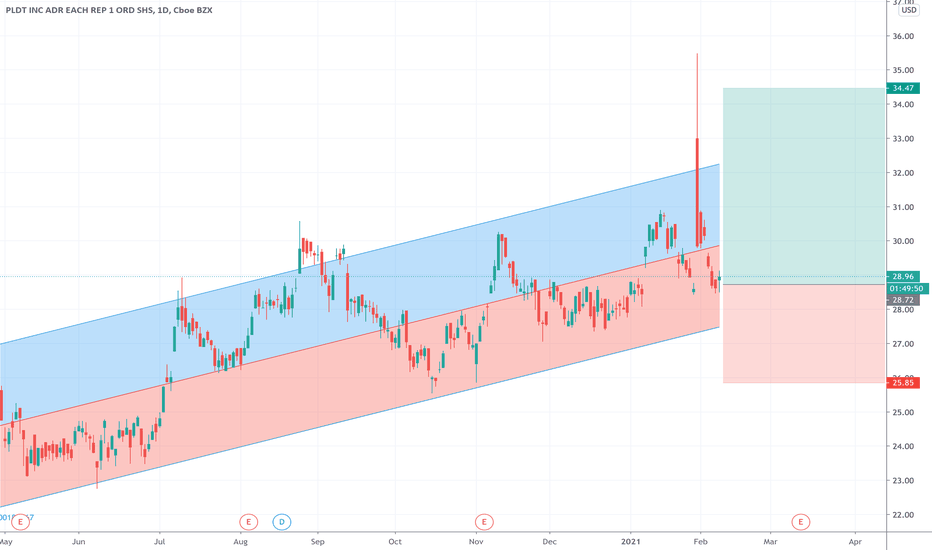The image size is (932, 550).
Task: Select the earnings E marker near Nov
Action: point(484,522)
